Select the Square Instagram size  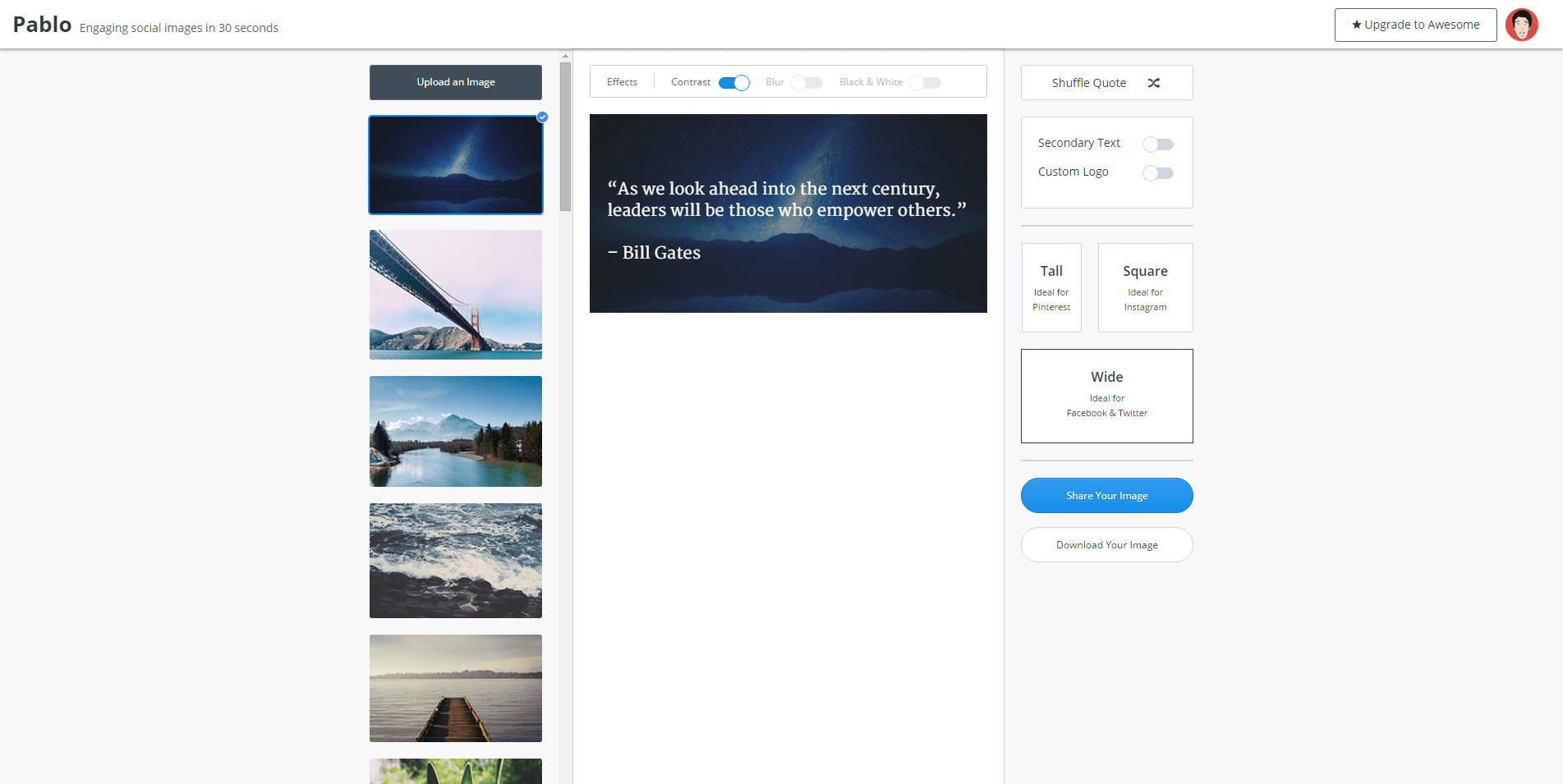click(x=1146, y=288)
